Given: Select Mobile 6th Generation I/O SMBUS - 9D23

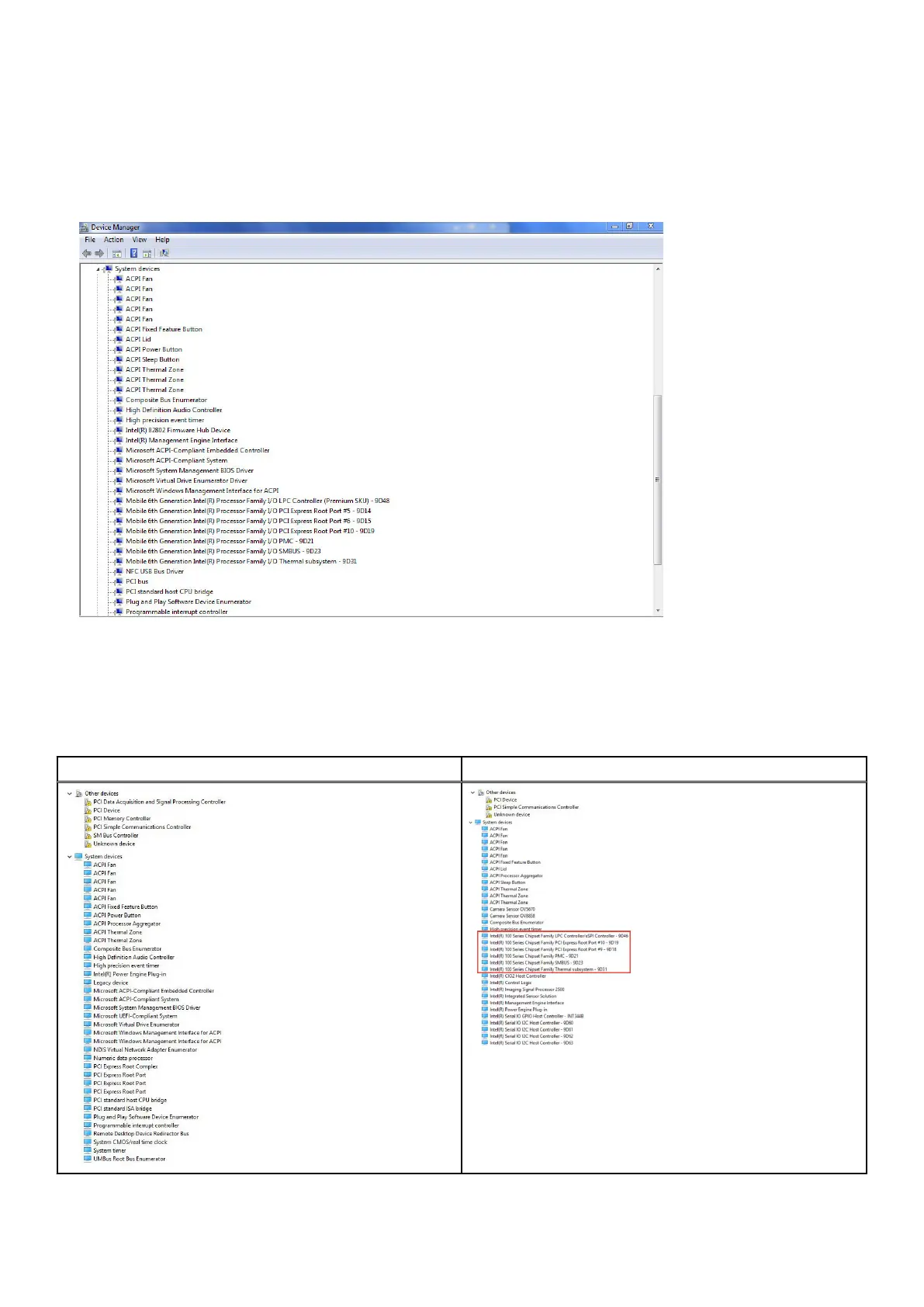Looking at the screenshot, I should [x=223, y=551].
